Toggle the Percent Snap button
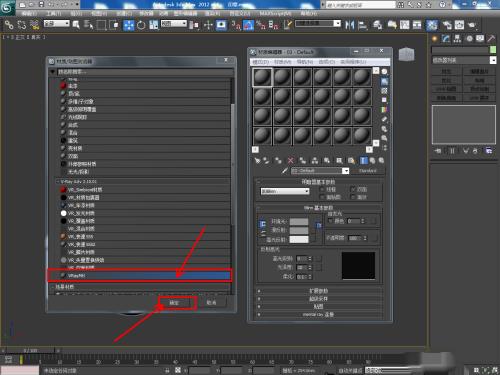This screenshot has width=500, height=375. (261, 25)
